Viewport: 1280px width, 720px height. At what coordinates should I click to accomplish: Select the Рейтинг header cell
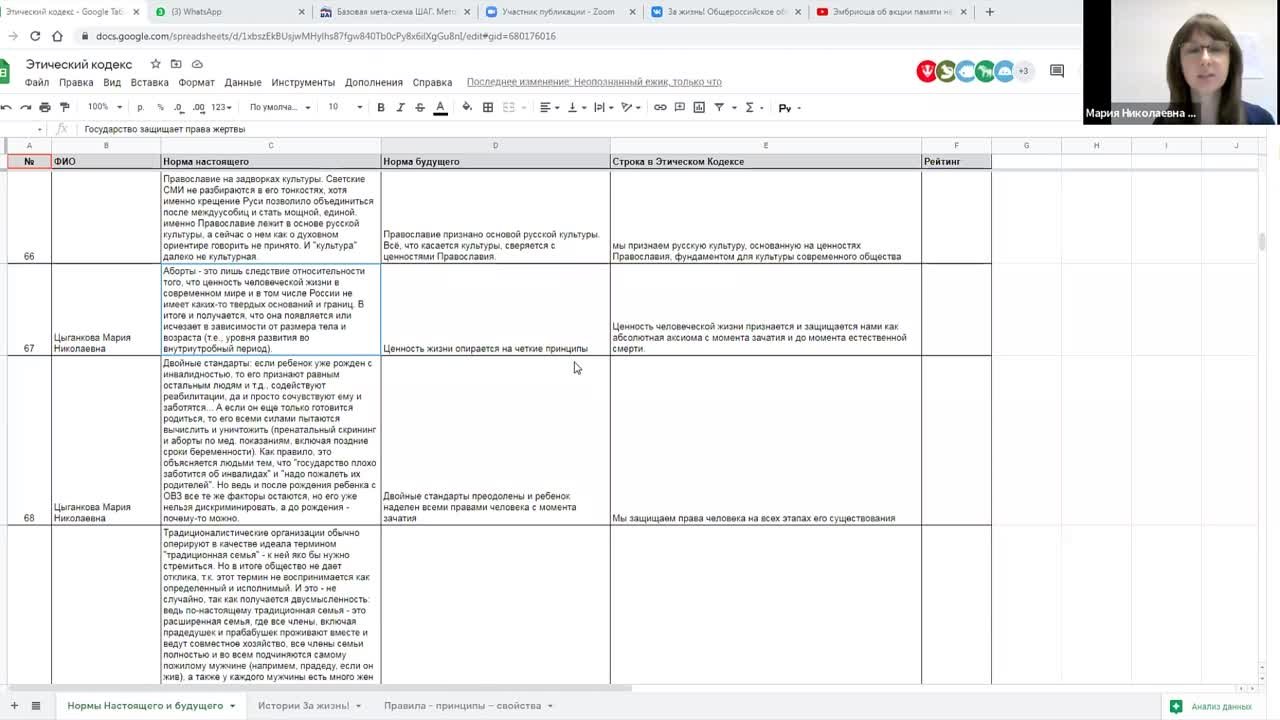pyautogui.click(x=956, y=161)
